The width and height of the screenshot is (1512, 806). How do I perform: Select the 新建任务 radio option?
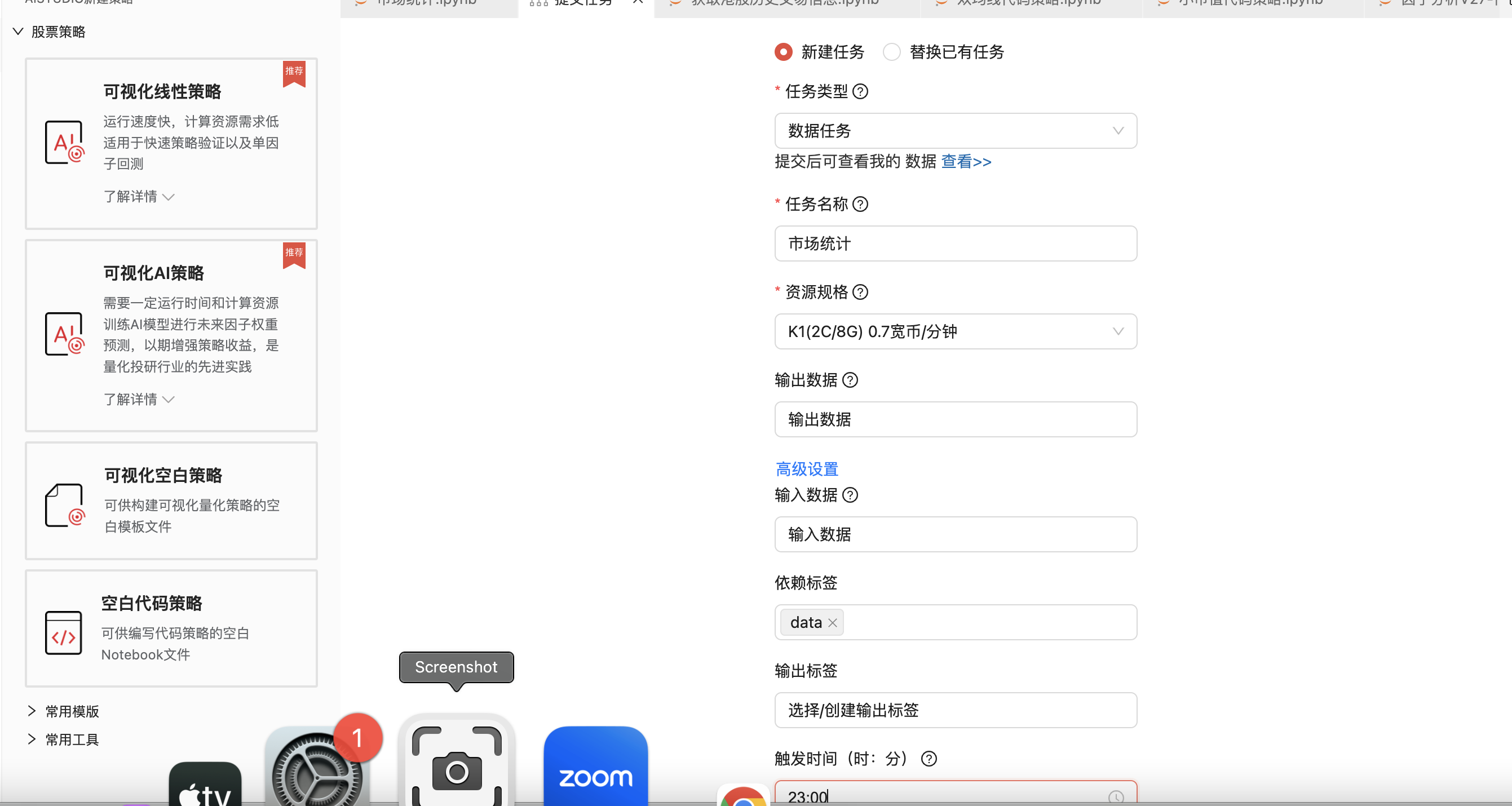(x=783, y=52)
